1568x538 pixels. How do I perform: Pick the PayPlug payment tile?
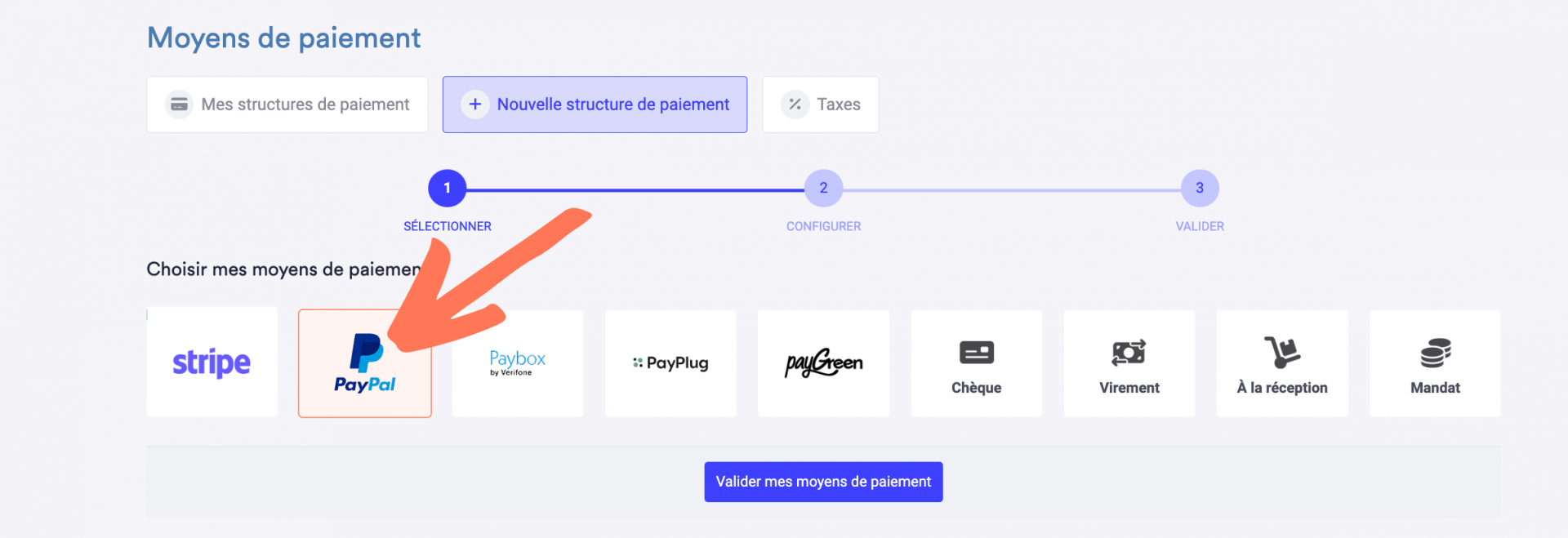pos(670,363)
